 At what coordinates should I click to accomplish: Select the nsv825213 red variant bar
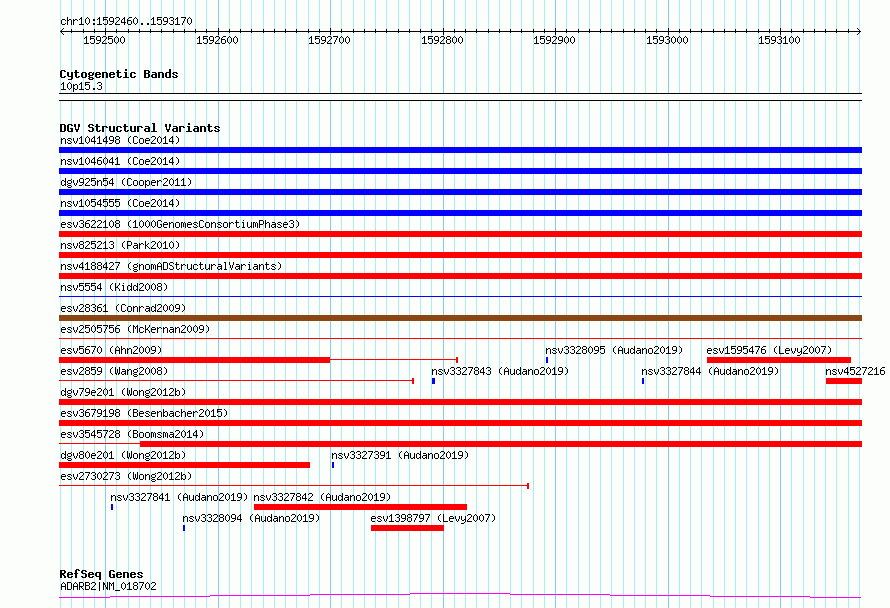[460, 255]
